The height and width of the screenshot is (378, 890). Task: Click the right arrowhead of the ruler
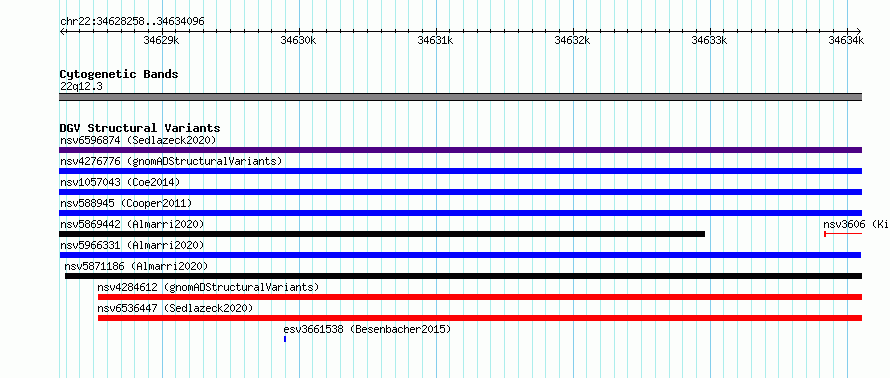pos(859,31)
